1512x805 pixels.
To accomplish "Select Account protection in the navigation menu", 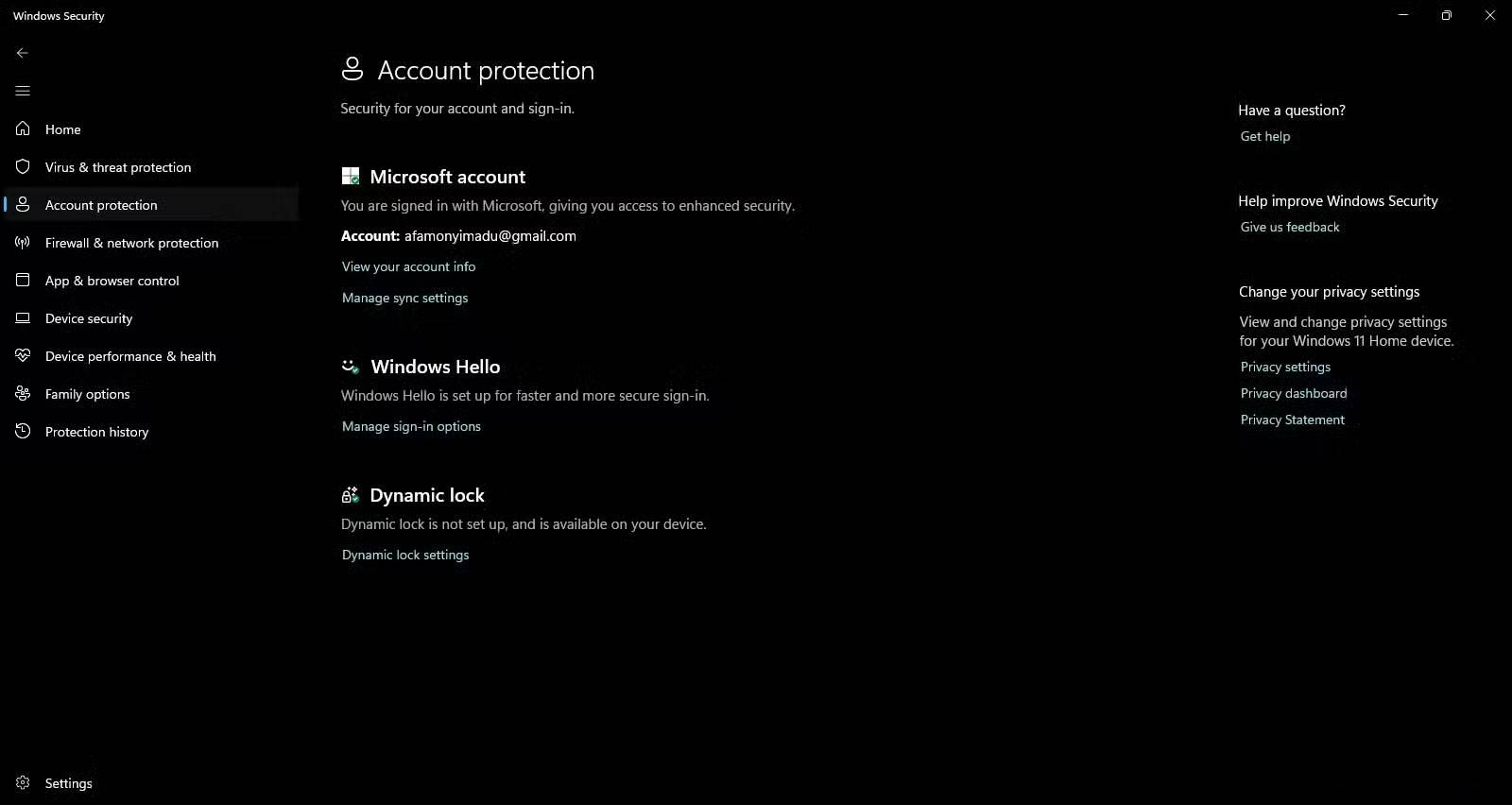I will 101,204.
